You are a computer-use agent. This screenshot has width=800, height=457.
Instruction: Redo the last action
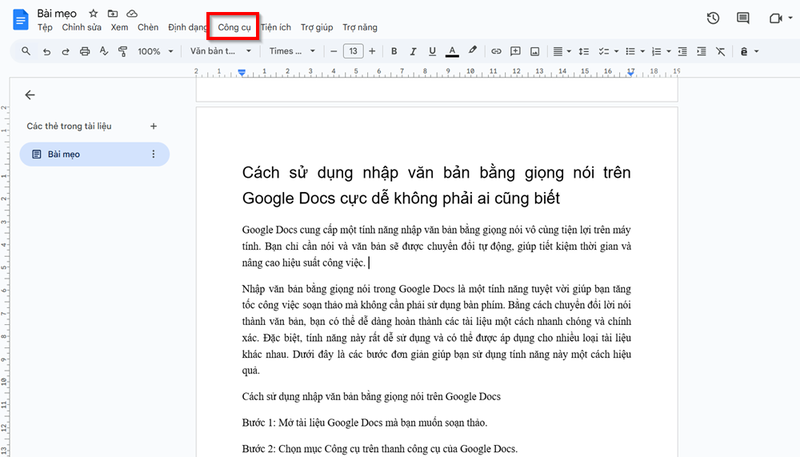click(x=65, y=51)
